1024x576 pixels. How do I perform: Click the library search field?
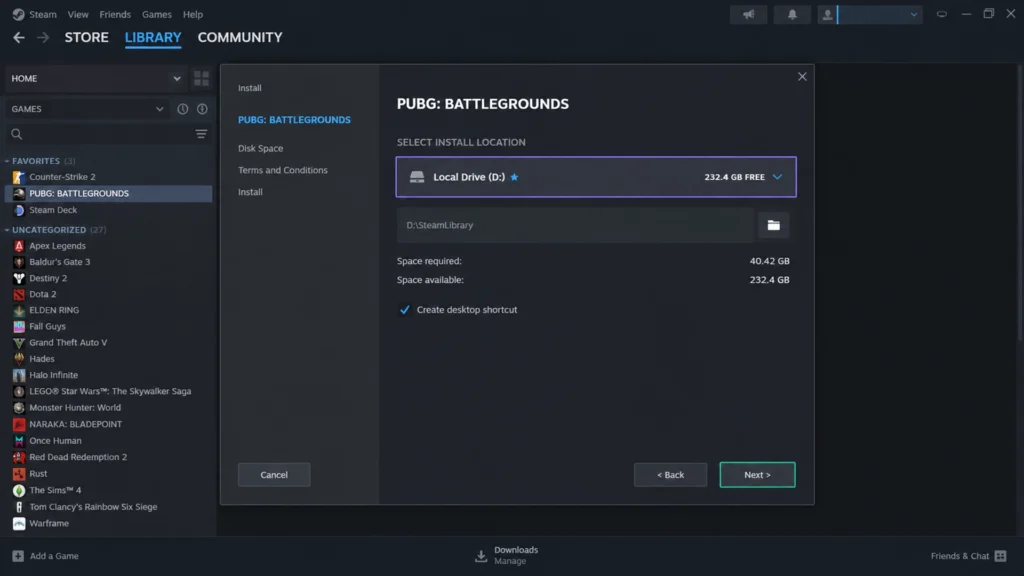pyautogui.click(x=108, y=135)
